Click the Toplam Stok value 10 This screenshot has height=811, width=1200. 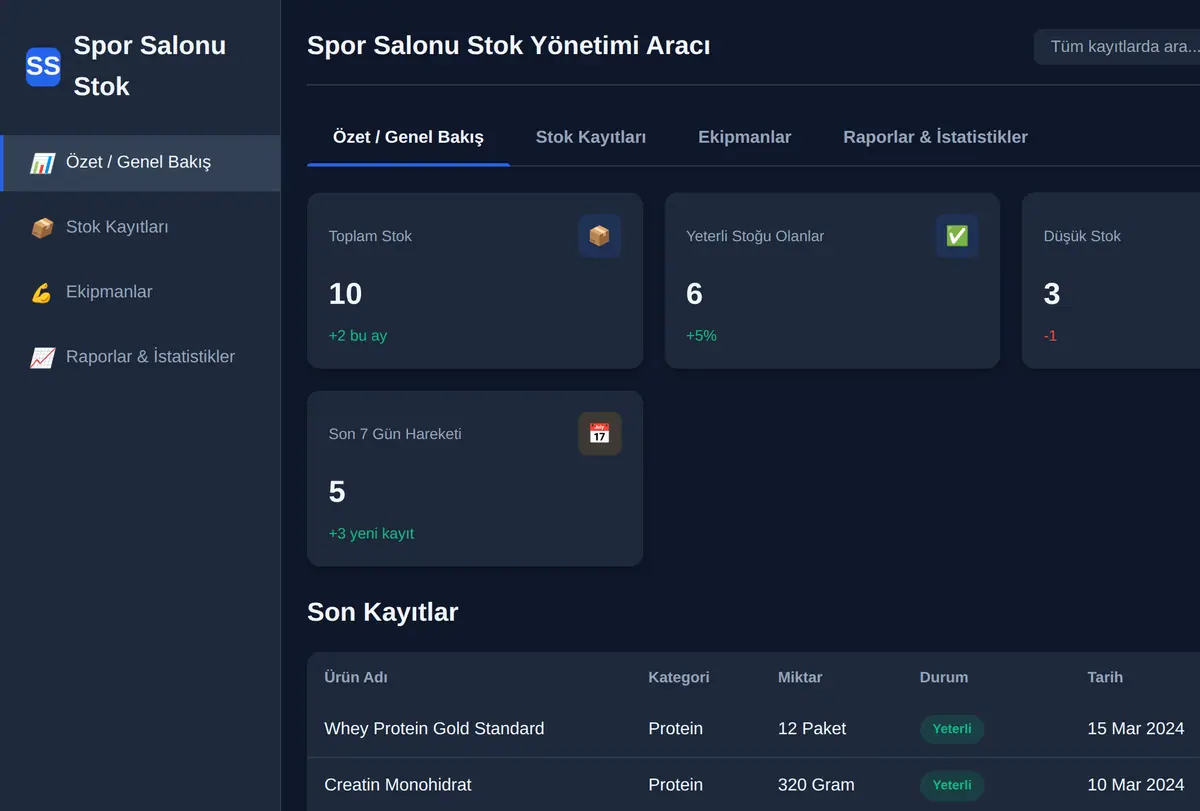coord(345,294)
